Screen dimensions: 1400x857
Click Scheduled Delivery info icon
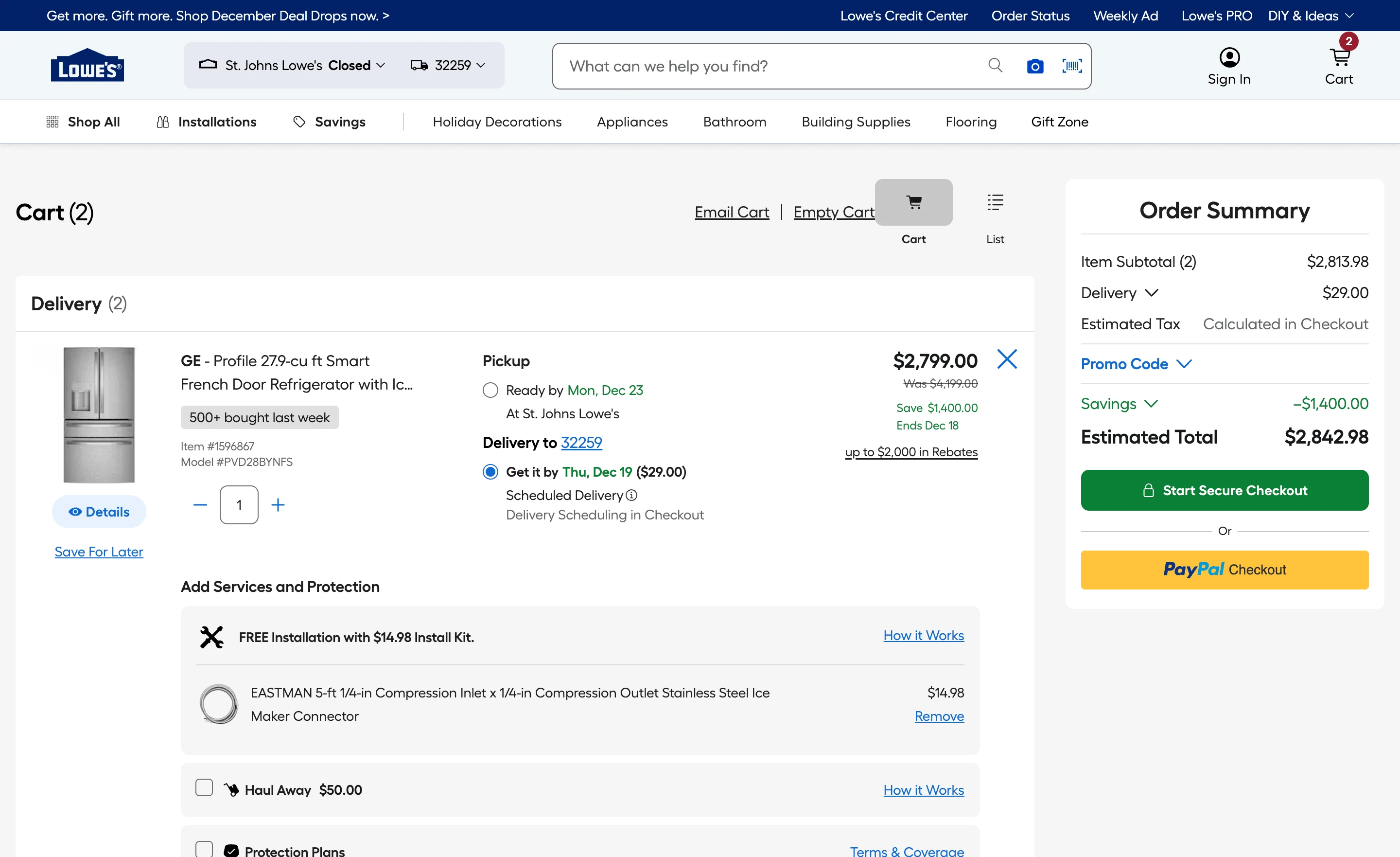coord(631,495)
